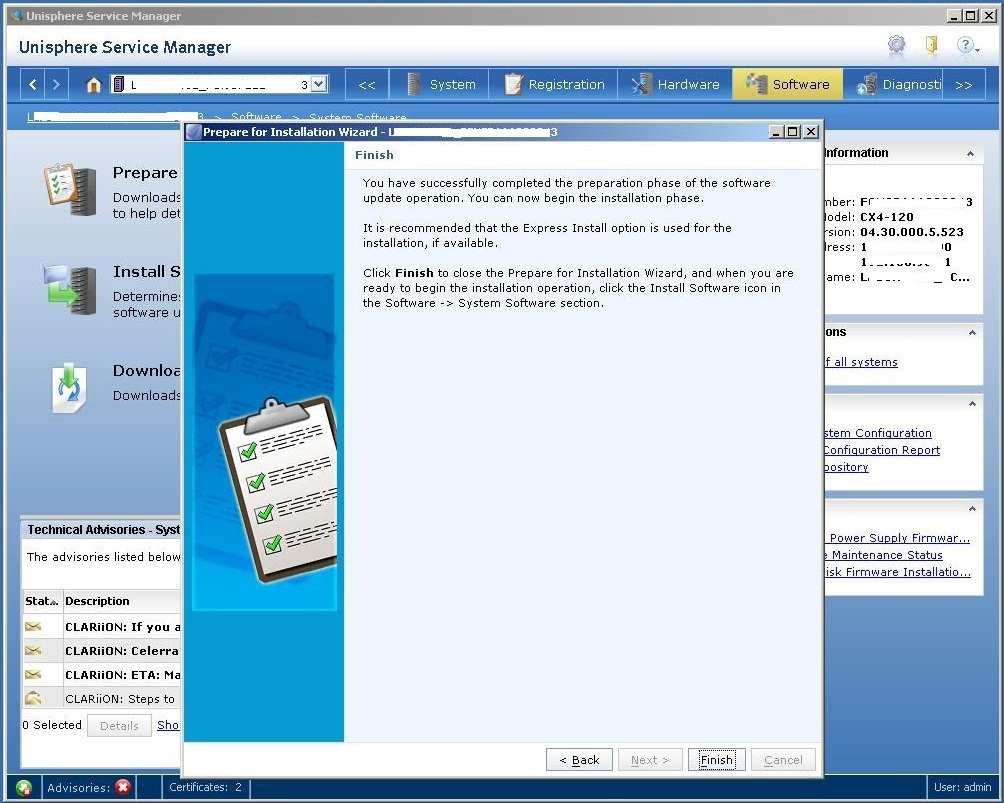Go forward with the right arrow button
Viewport: 1004px width, 803px height.
tap(56, 85)
